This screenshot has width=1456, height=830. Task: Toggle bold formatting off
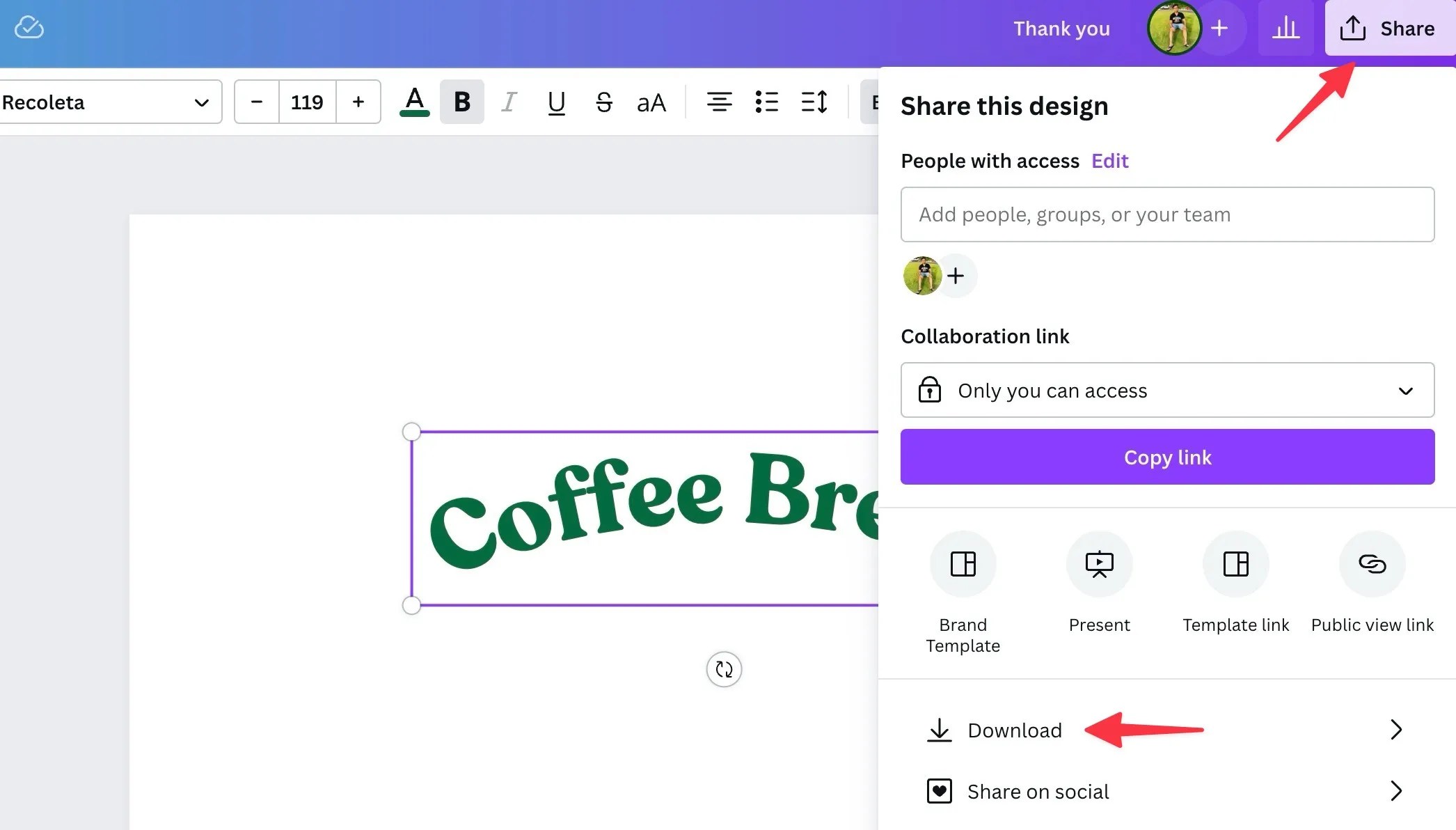coord(461,102)
